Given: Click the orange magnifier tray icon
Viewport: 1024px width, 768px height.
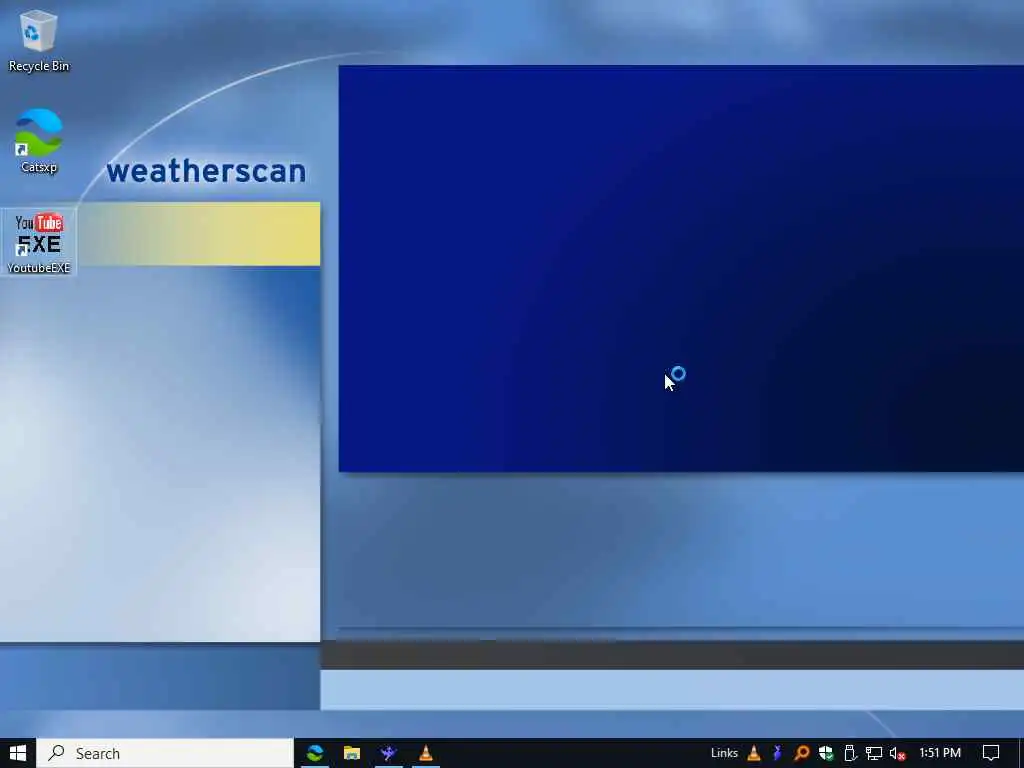Looking at the screenshot, I should 802,753.
